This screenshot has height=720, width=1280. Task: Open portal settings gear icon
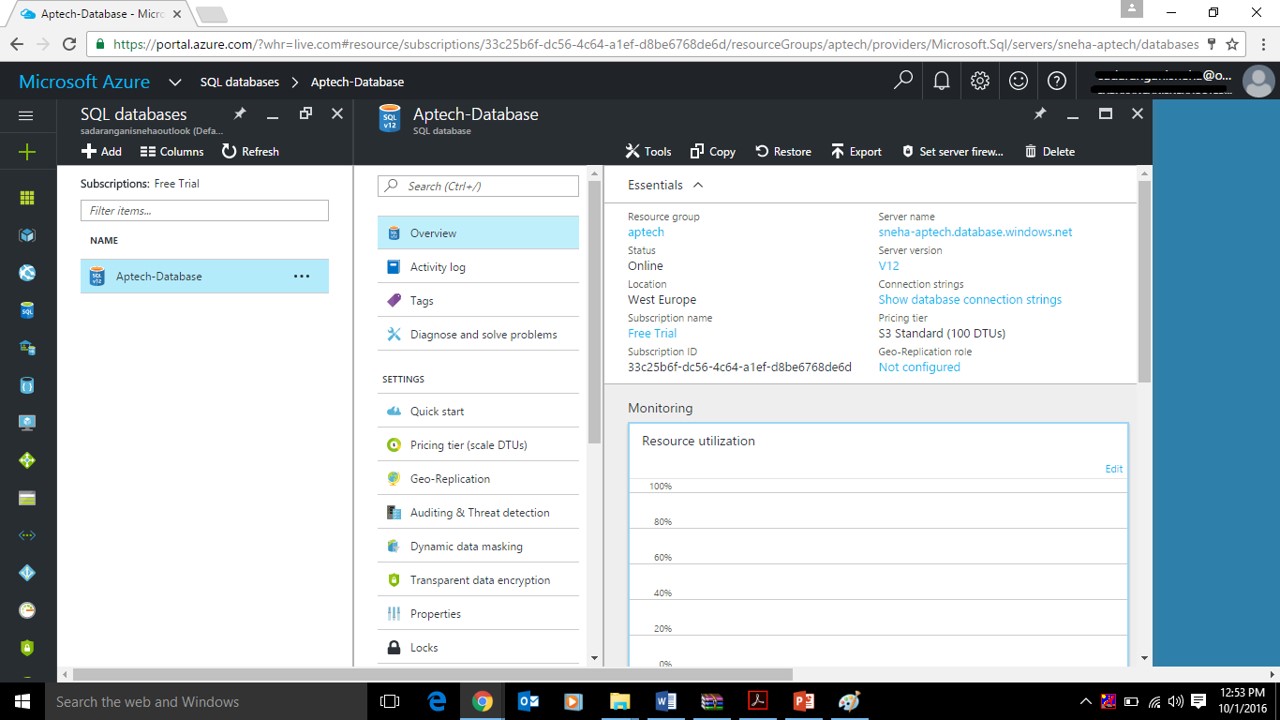(x=979, y=81)
